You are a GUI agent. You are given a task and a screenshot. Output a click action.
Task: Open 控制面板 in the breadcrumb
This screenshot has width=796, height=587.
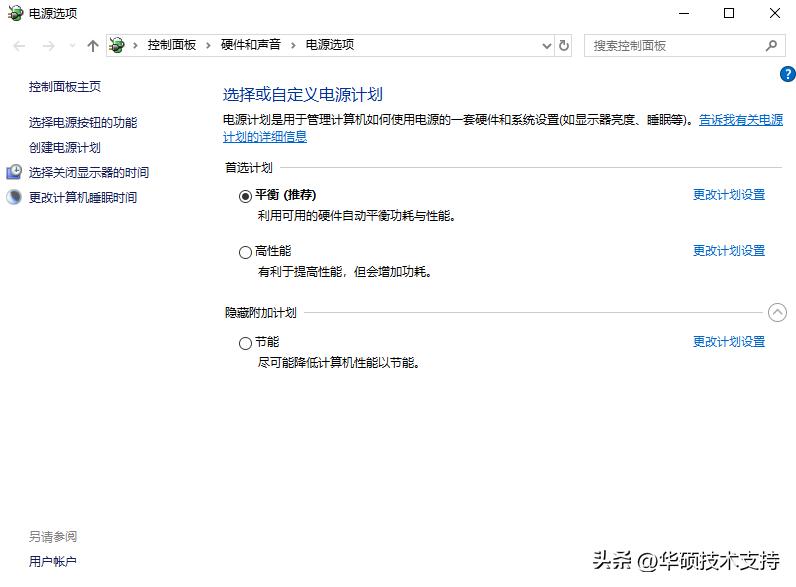pos(172,45)
